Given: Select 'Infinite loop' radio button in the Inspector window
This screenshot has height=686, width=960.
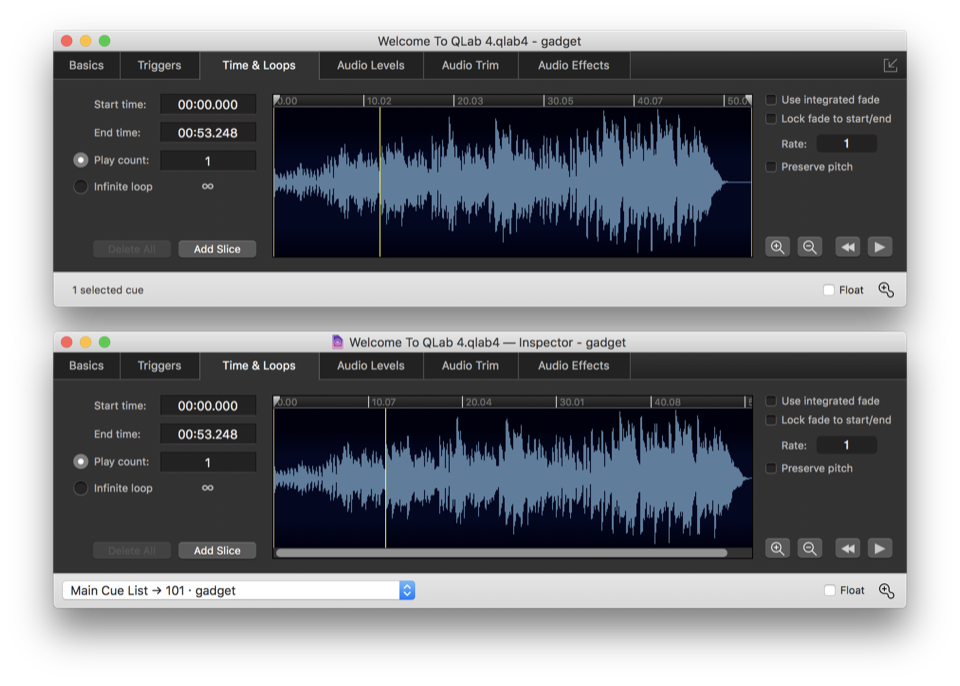Looking at the screenshot, I should pyautogui.click(x=81, y=488).
